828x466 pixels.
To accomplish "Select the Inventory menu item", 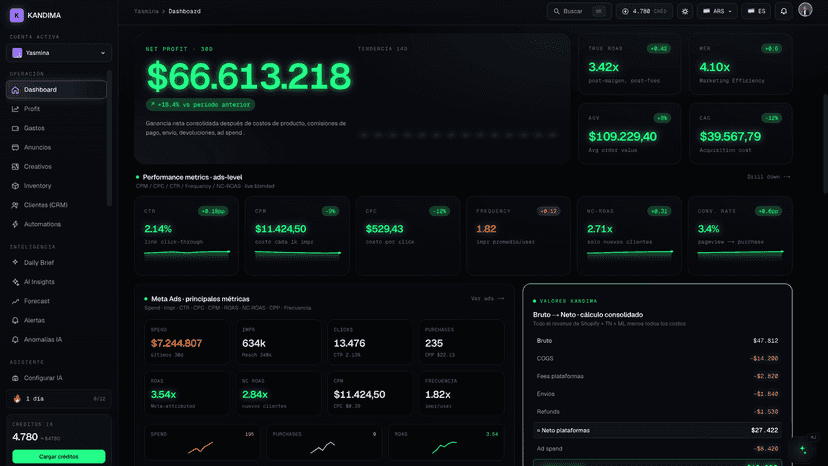I will [x=56, y=186].
